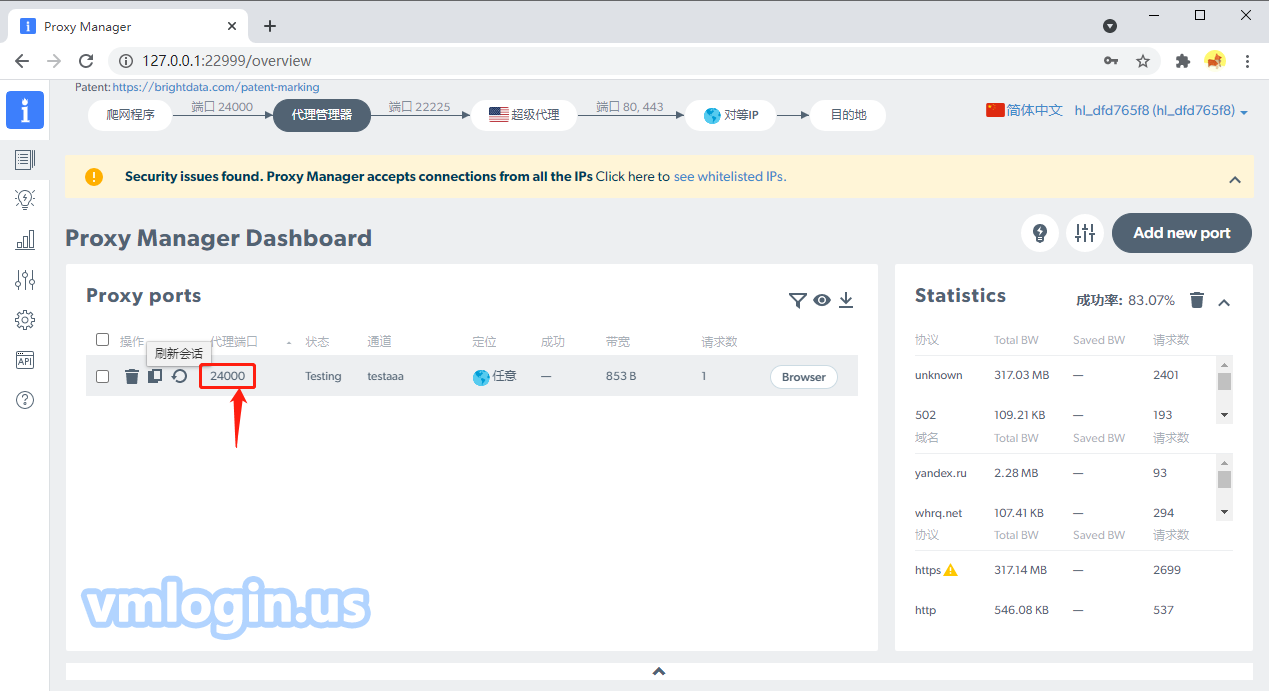This screenshot has width=1269, height=691.
Task: Open the account dropdown hl_dfd765f8
Action: (1161, 111)
